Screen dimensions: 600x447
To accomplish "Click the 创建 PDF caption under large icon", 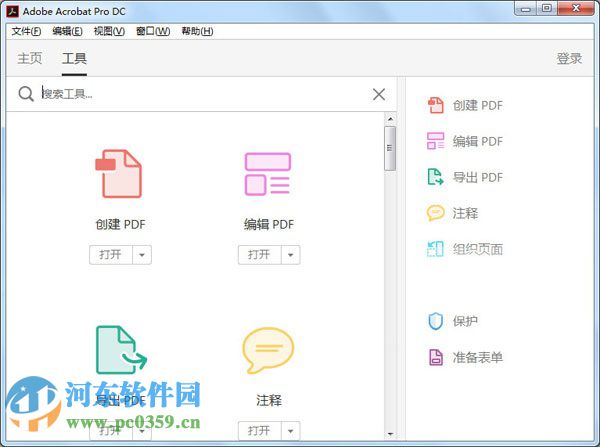I will pos(121,224).
